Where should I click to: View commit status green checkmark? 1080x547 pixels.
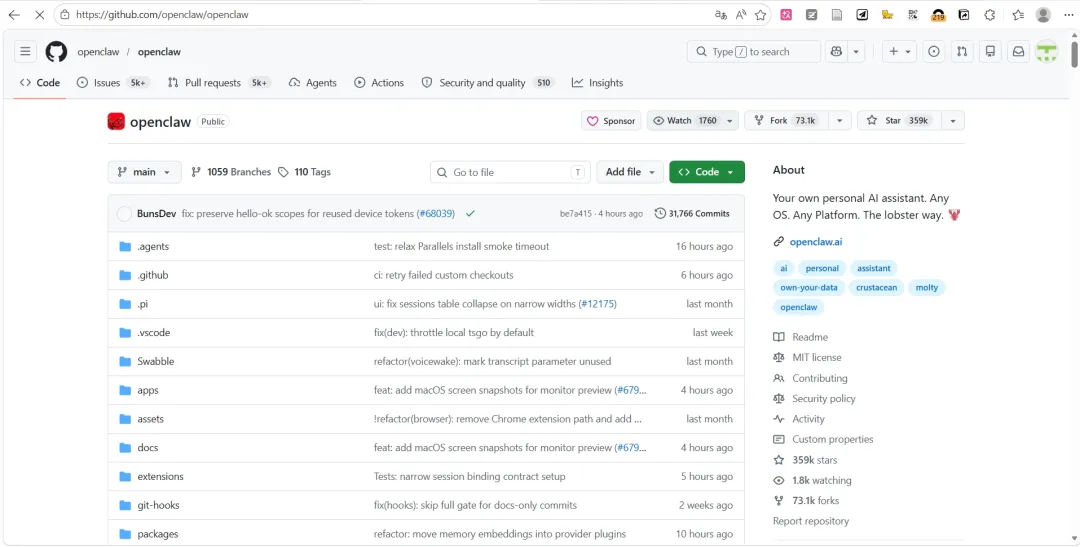click(470, 214)
